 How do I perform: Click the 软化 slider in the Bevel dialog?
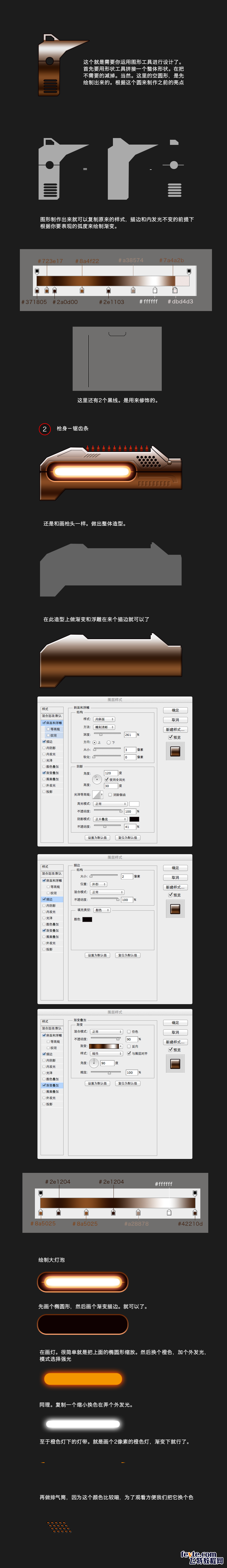(107, 757)
